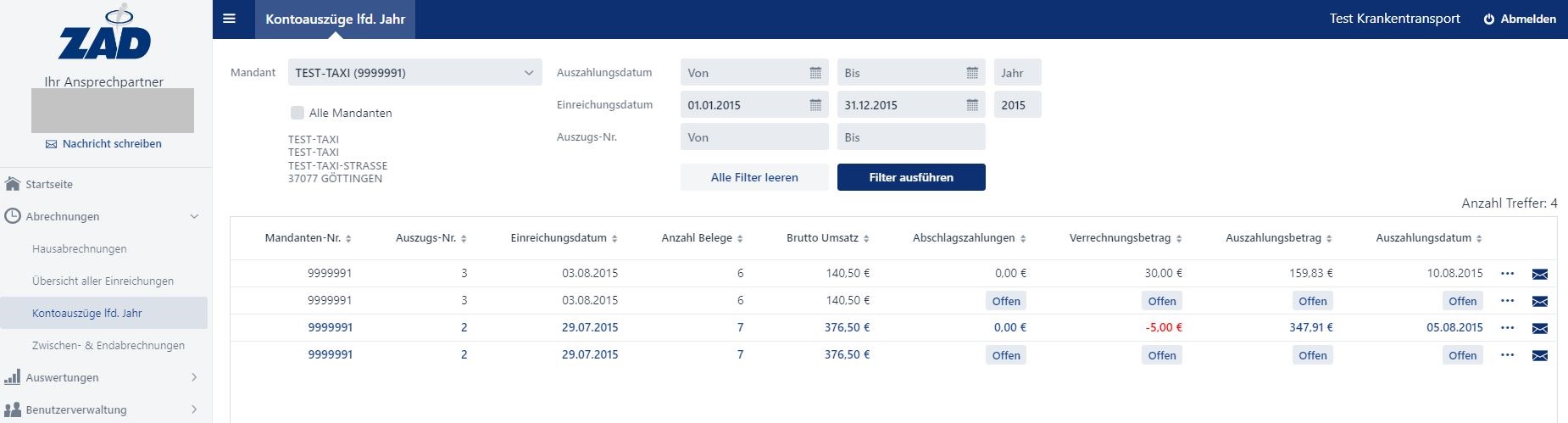Go to Zwischen- & Endabrechnungen
1568x423 pixels.
coord(108,345)
